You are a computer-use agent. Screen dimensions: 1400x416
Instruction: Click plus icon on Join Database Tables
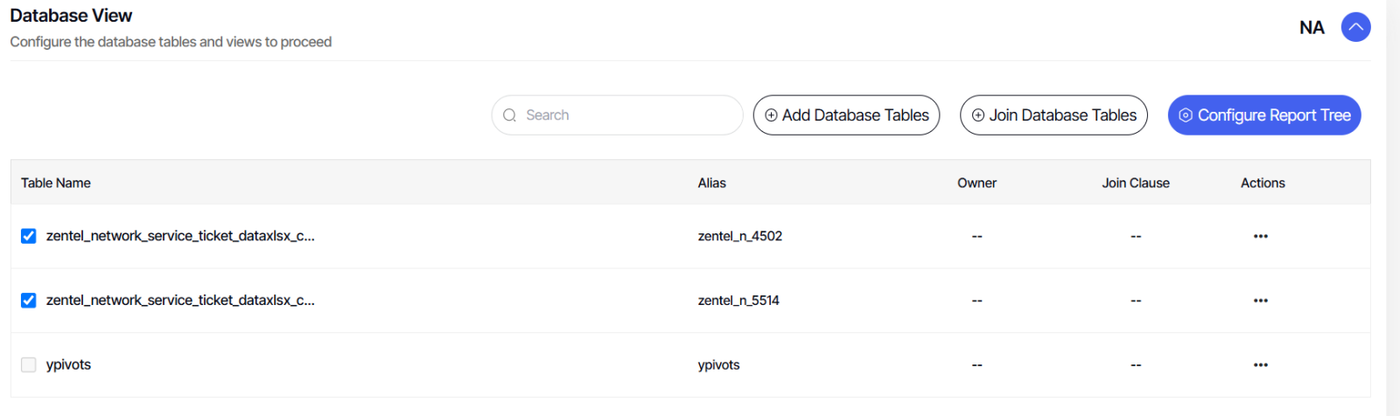tap(978, 115)
